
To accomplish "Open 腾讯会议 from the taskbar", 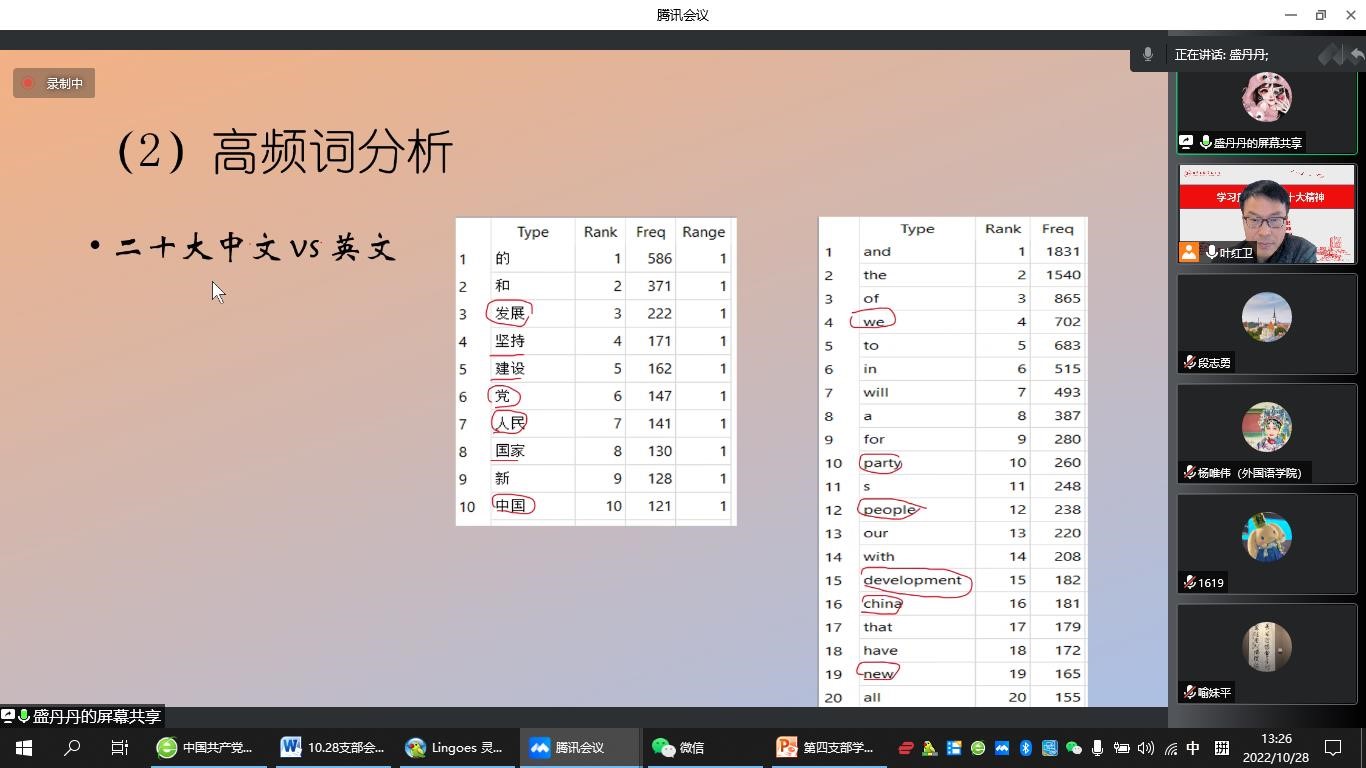I will click(579, 748).
